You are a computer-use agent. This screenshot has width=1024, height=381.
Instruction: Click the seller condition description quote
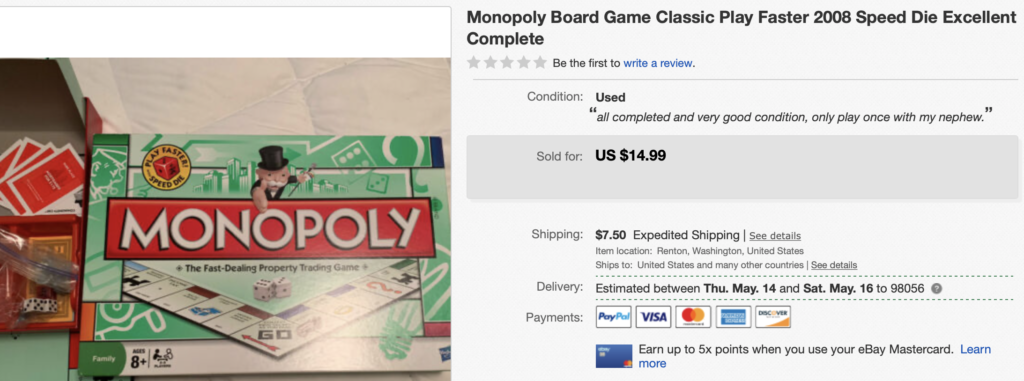tap(791, 116)
